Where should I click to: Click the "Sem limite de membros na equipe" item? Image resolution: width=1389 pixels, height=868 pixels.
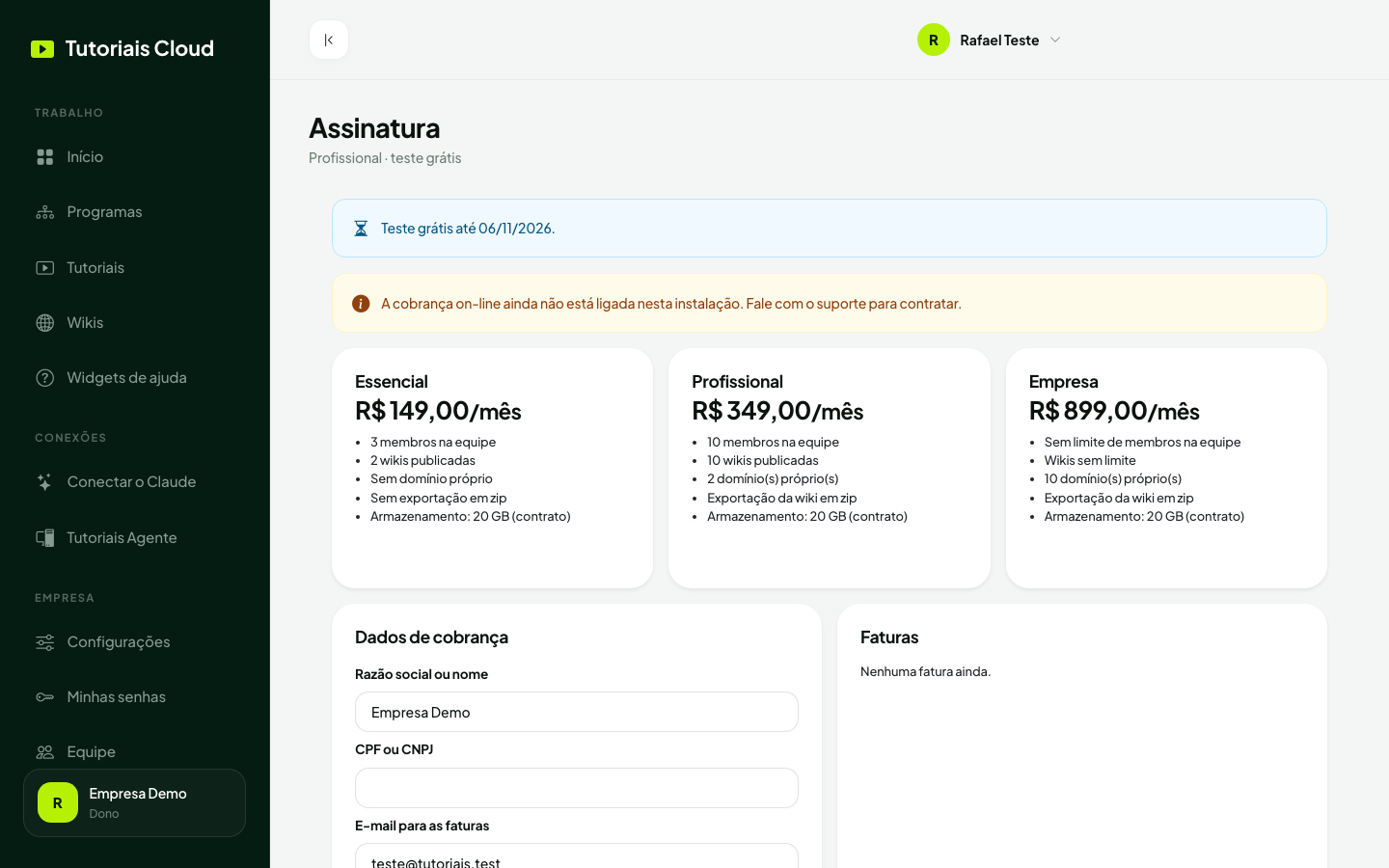1142,442
